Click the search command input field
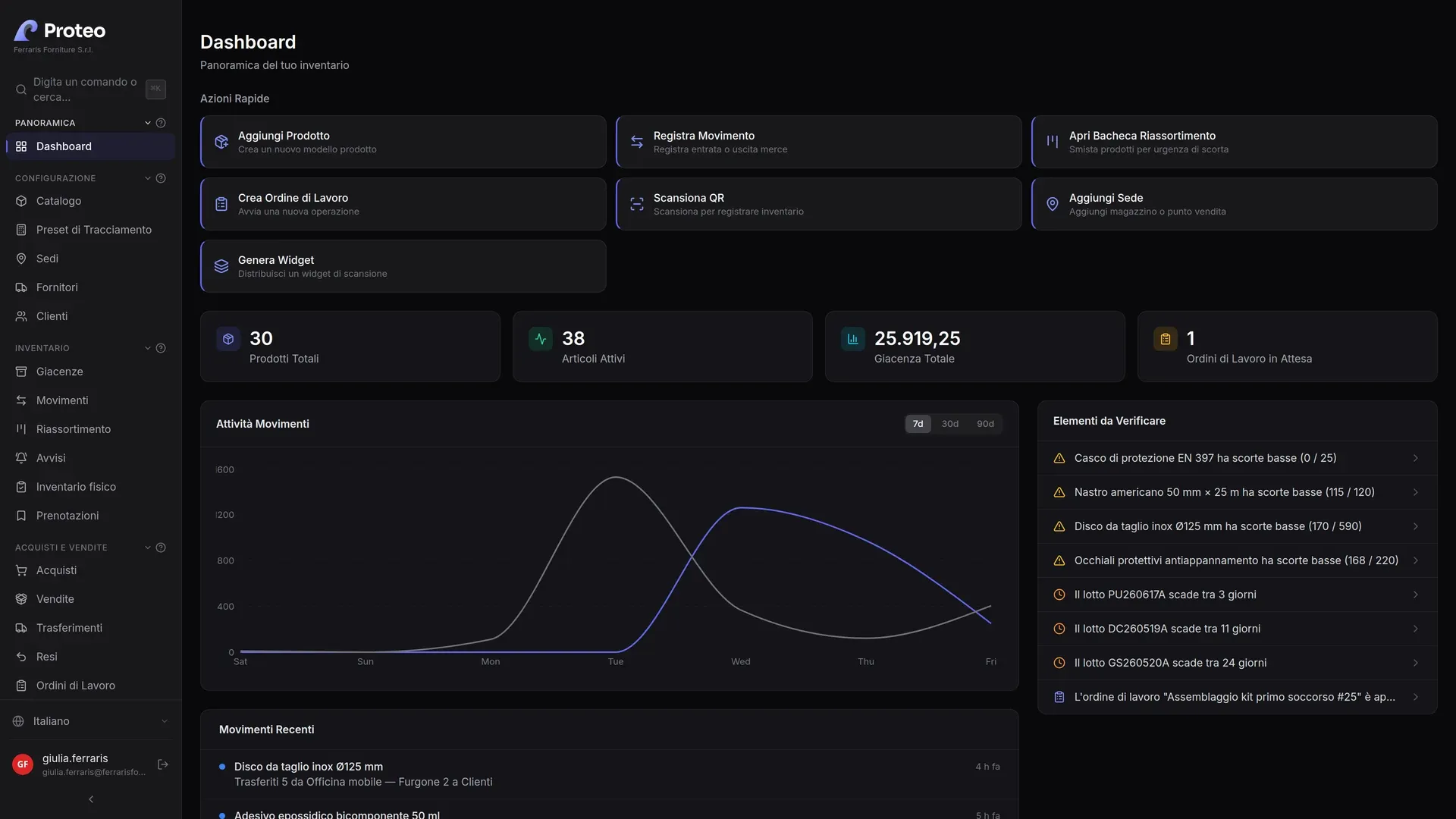The image size is (1456, 819). [91, 89]
